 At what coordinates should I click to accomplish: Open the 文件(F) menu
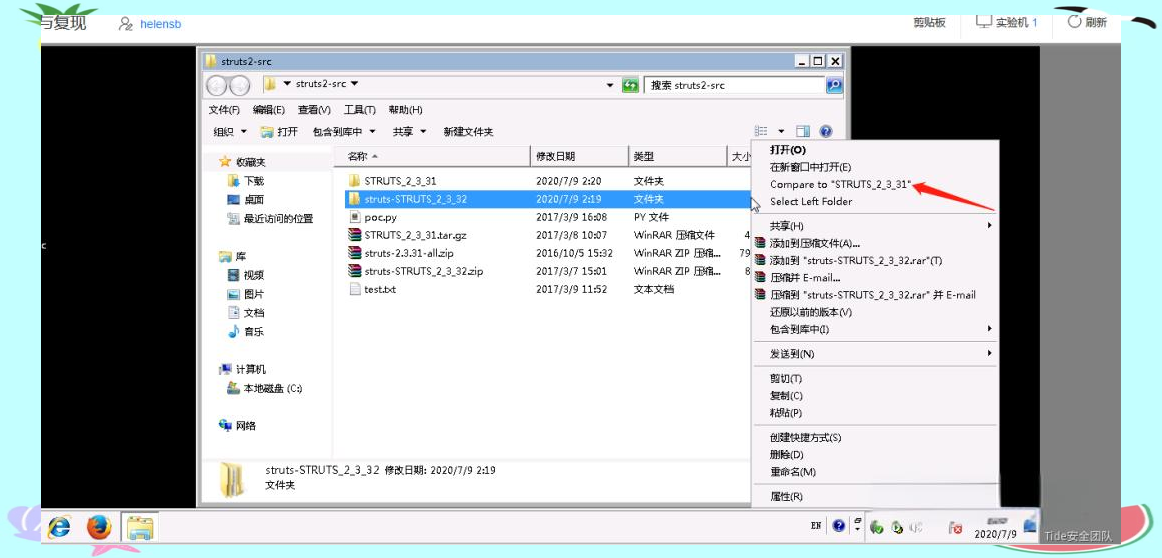click(224, 110)
